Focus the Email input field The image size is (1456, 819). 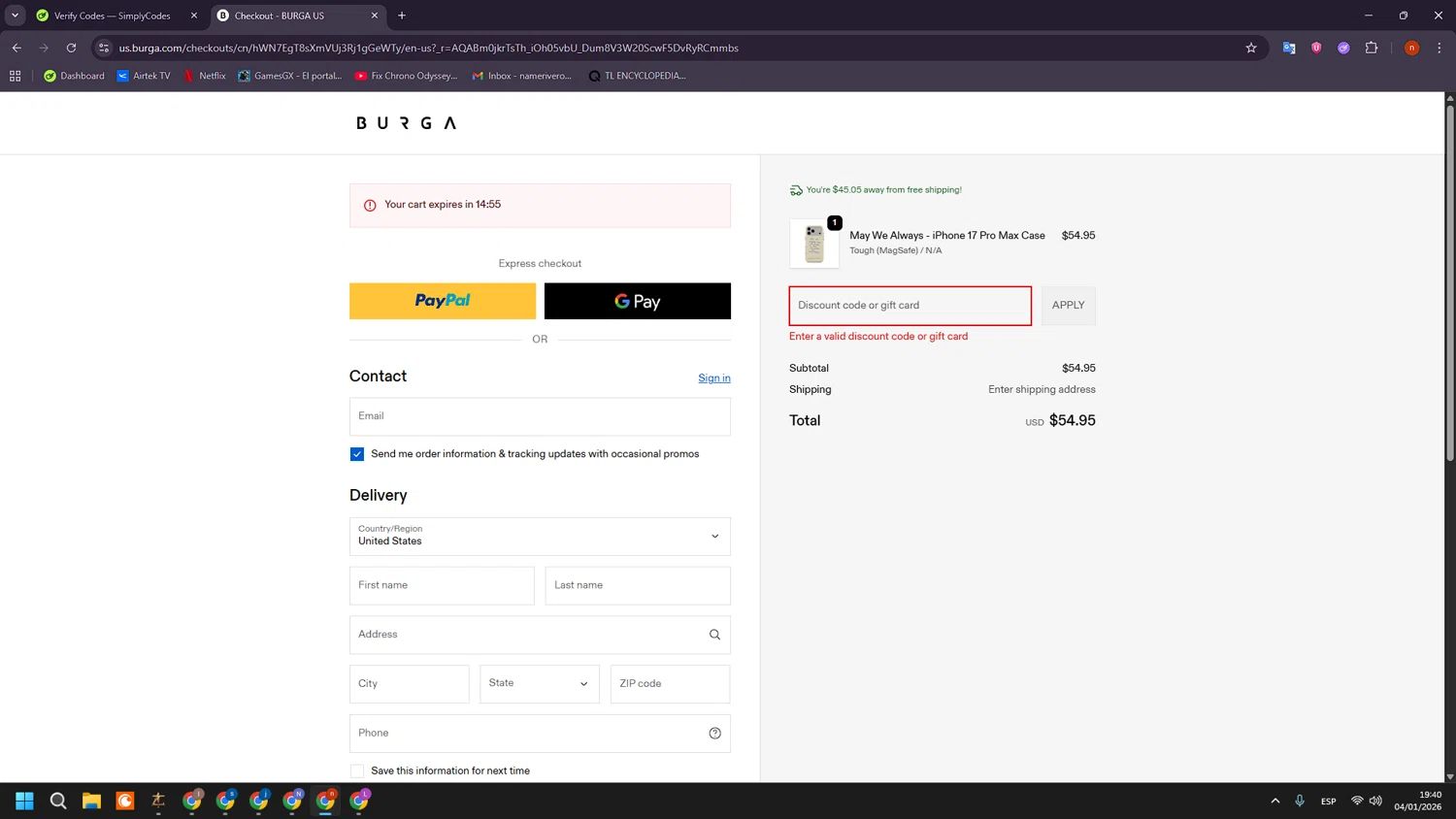coord(540,416)
